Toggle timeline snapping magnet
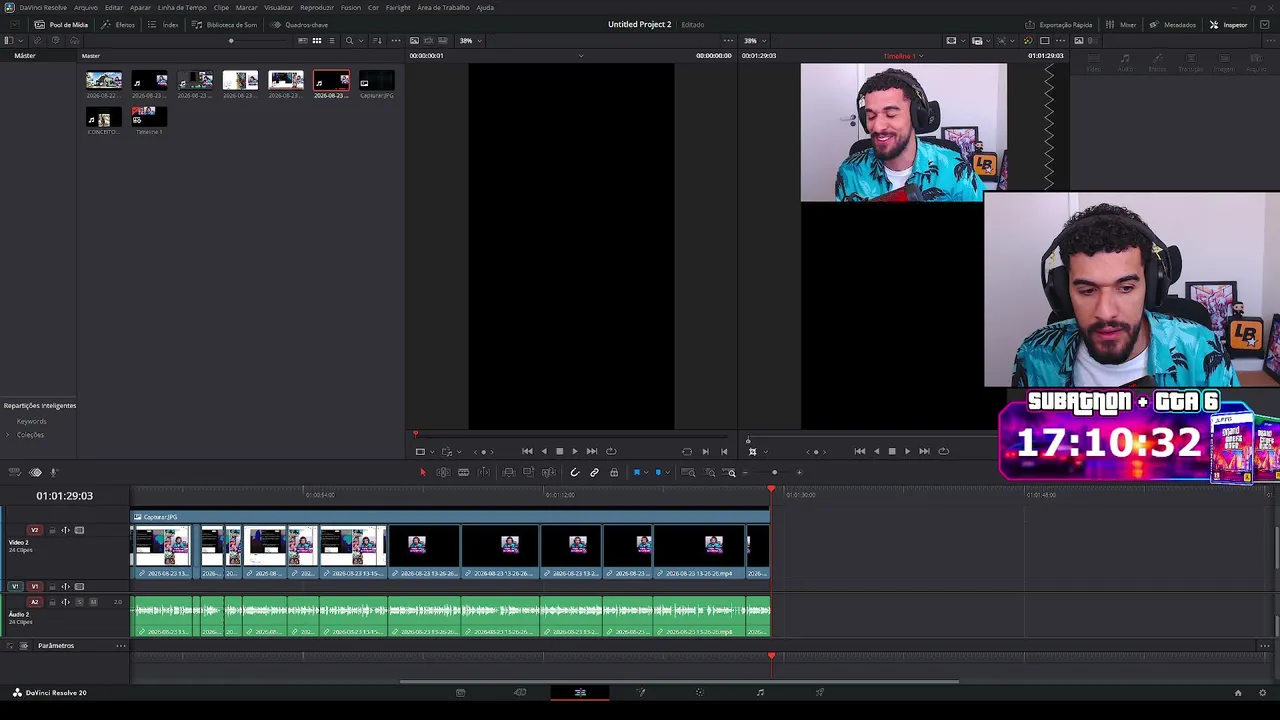The image size is (1280, 720). 574,472
